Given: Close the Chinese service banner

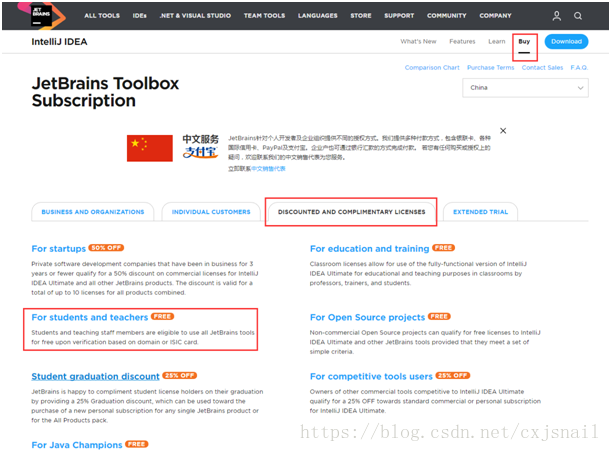Looking at the screenshot, I should (x=503, y=131).
